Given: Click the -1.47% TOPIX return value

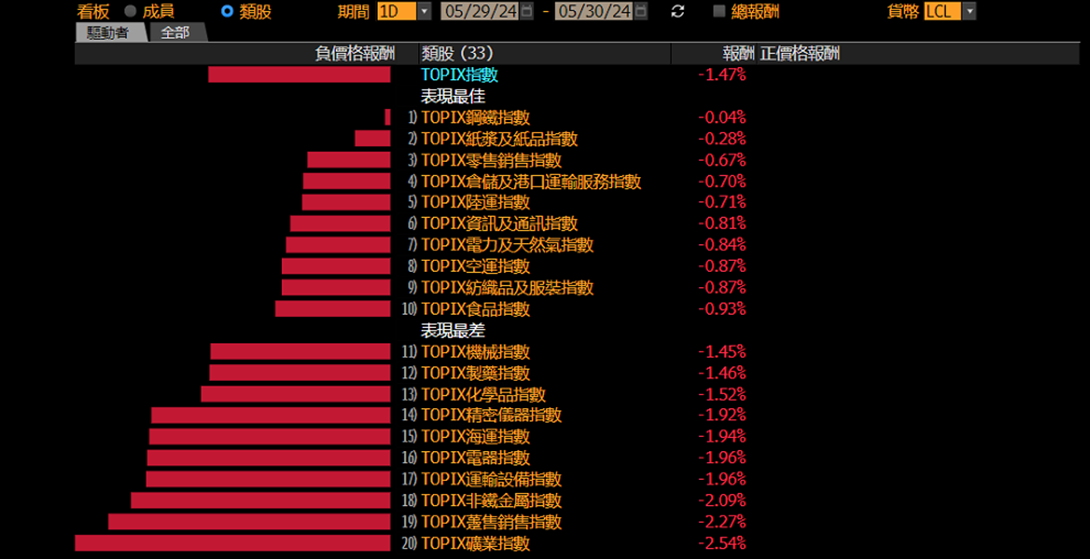Looking at the screenshot, I should (722, 74).
